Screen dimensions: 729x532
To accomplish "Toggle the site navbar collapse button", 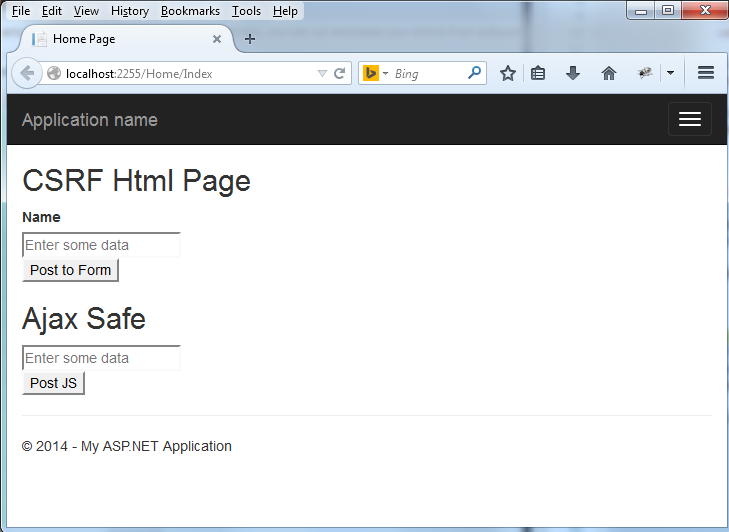I will [689, 120].
